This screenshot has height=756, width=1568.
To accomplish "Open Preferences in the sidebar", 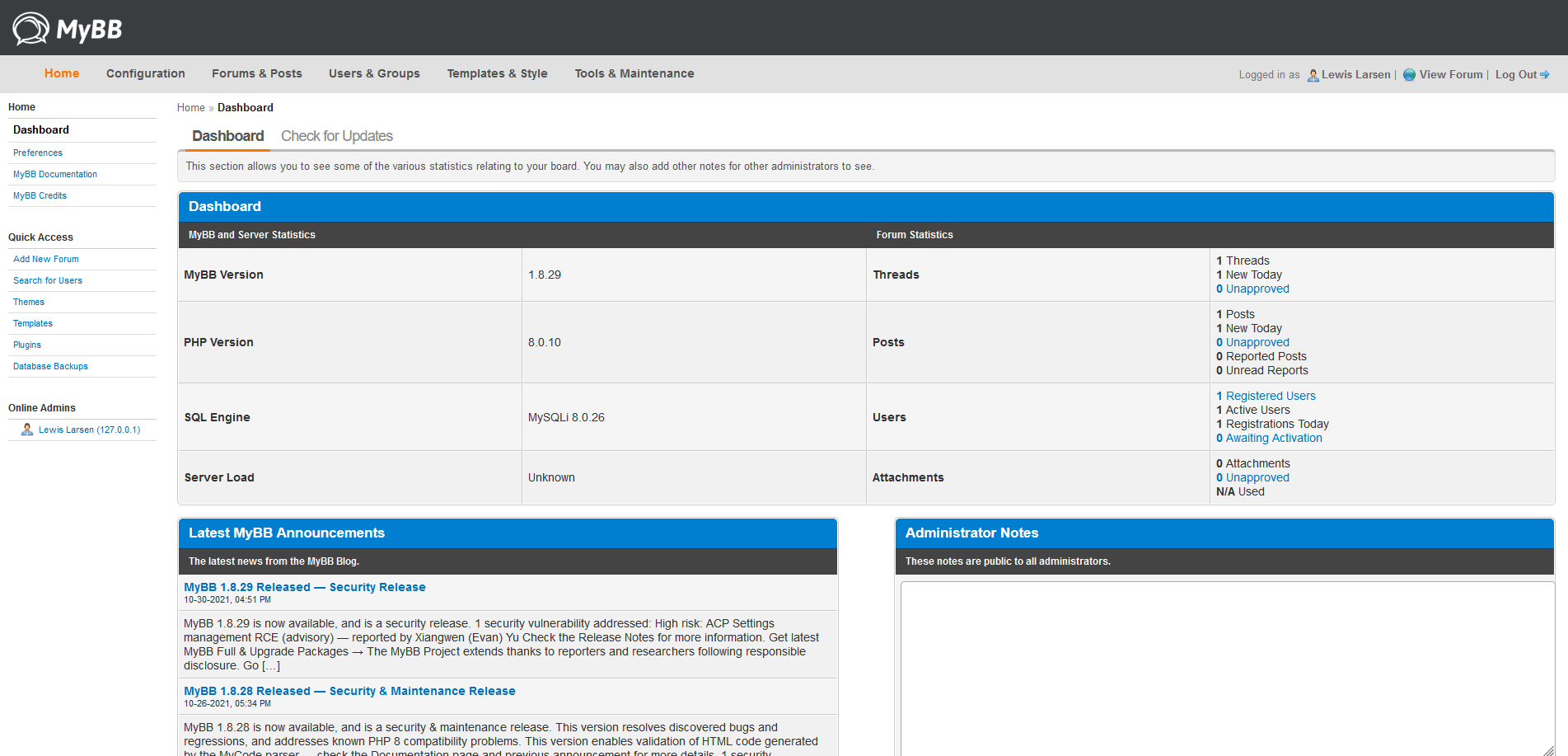I will click(x=38, y=153).
